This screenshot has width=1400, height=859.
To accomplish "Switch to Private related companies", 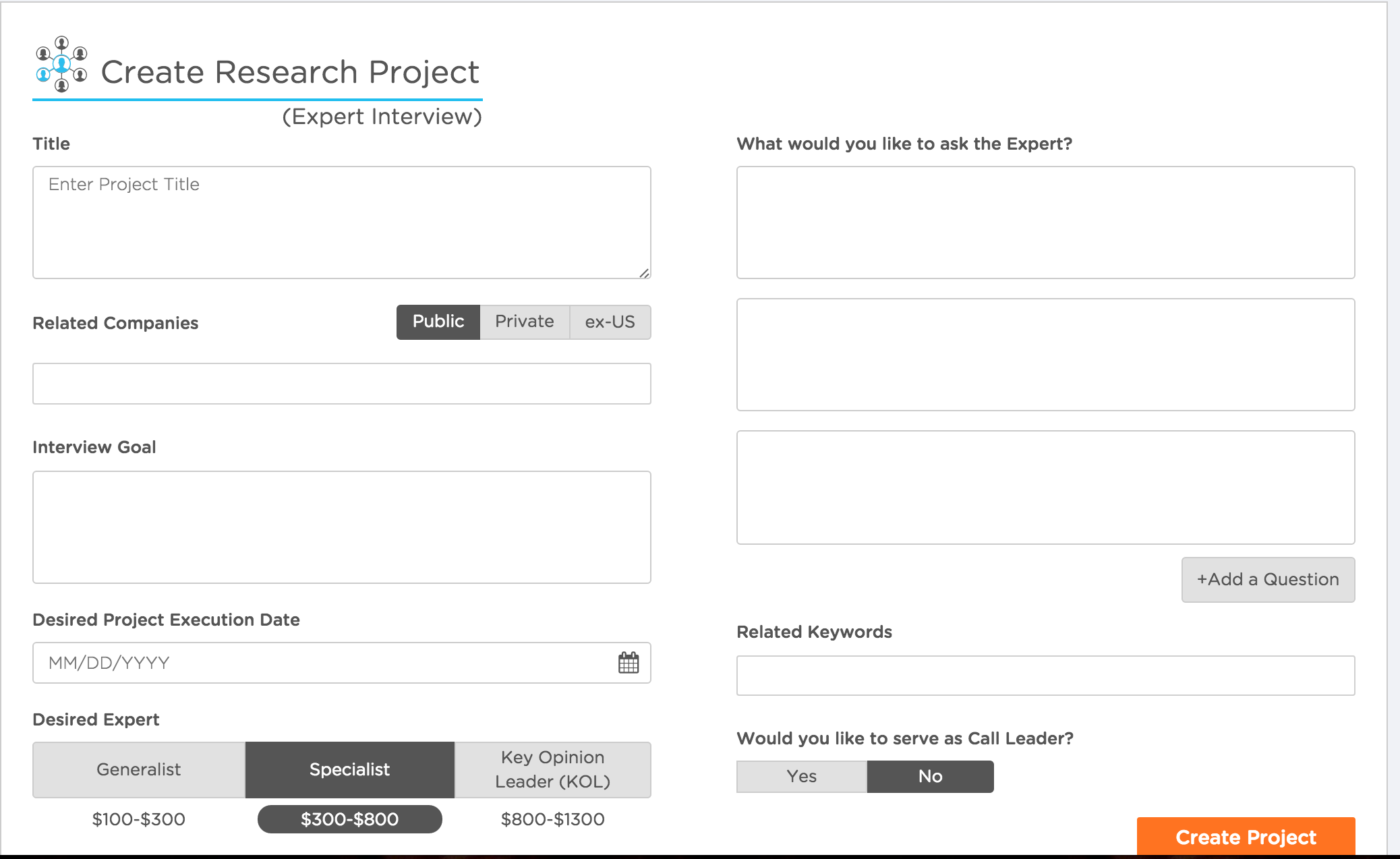I will tap(524, 322).
